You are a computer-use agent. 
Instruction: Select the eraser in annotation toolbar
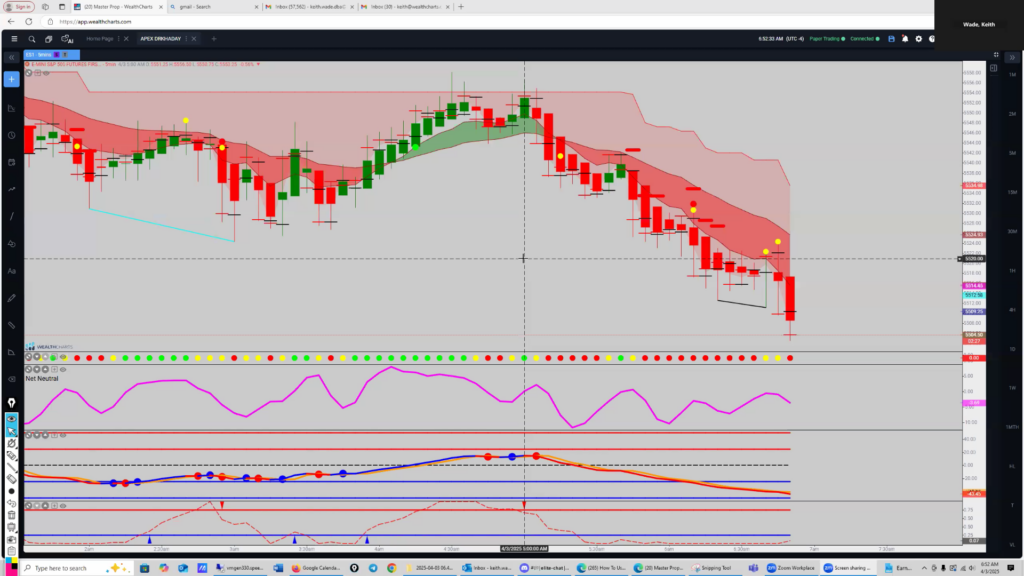coord(12,479)
